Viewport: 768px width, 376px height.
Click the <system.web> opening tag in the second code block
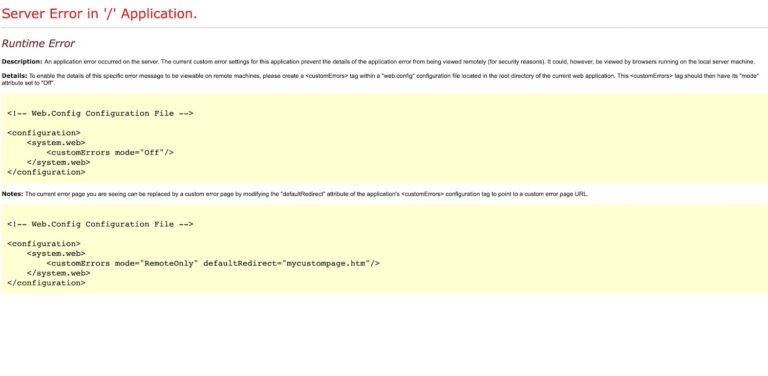[56, 254]
